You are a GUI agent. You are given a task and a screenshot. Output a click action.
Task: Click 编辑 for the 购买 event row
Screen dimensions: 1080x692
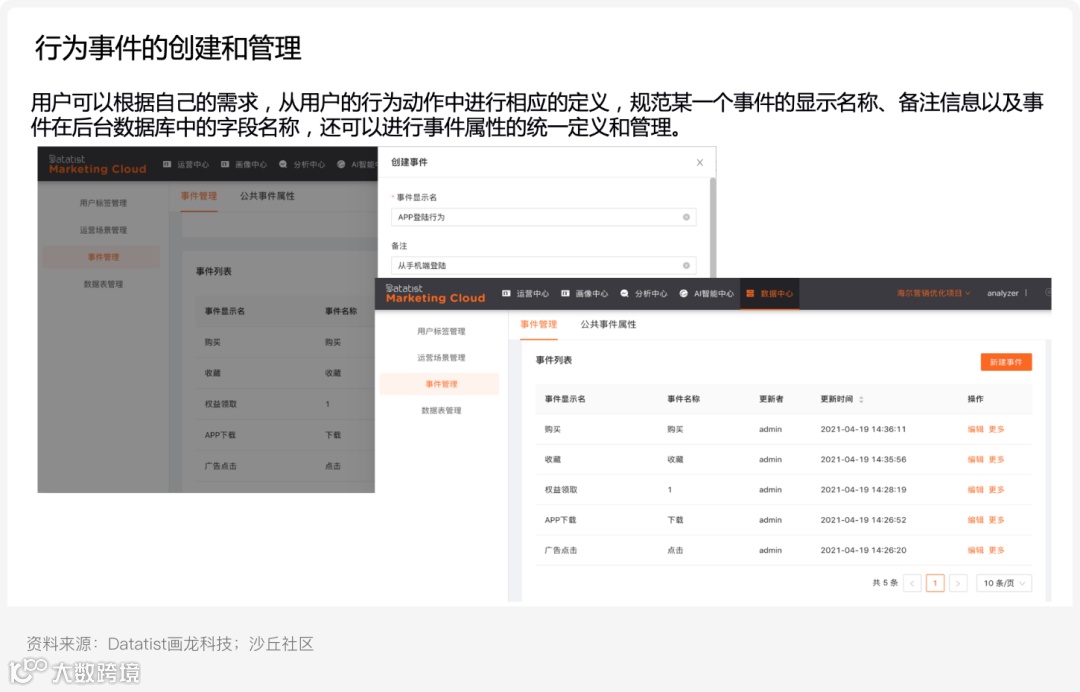pos(975,429)
